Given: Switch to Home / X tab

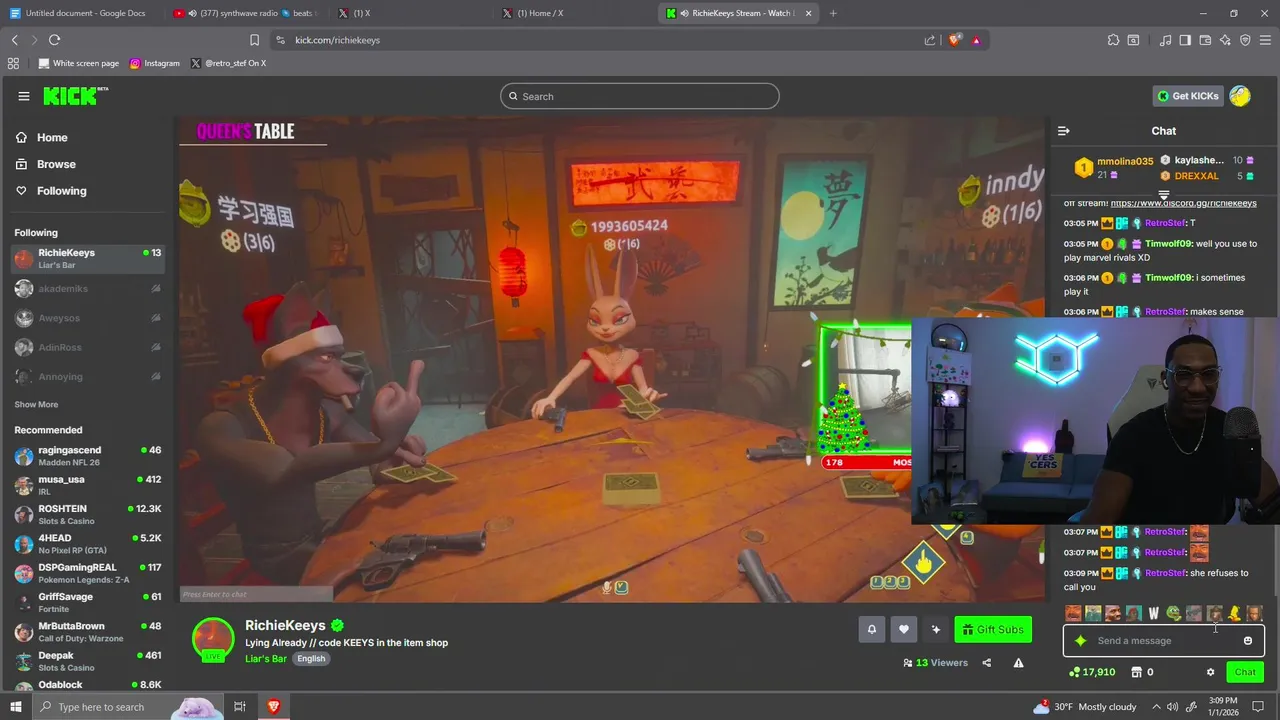Looking at the screenshot, I should [575, 13].
